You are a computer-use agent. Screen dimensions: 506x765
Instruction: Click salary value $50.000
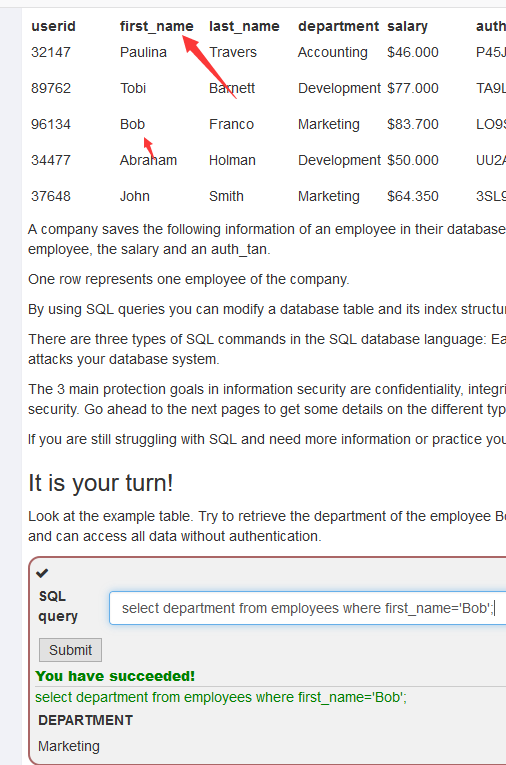(413, 160)
